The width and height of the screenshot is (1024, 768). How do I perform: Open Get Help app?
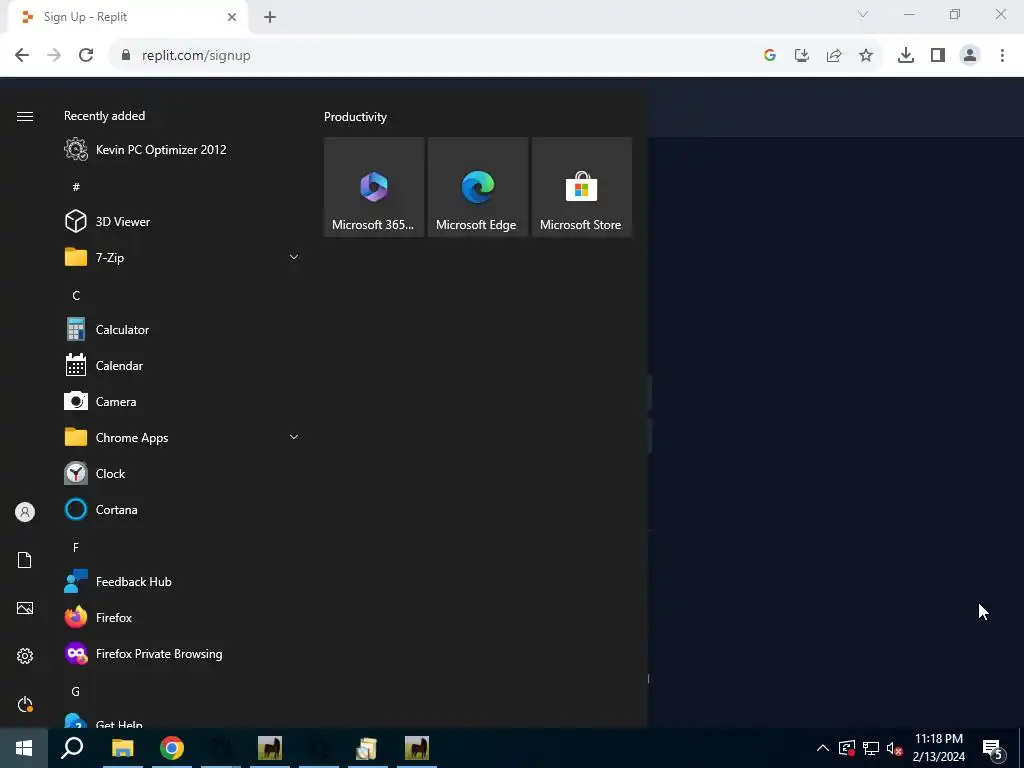click(180, 721)
